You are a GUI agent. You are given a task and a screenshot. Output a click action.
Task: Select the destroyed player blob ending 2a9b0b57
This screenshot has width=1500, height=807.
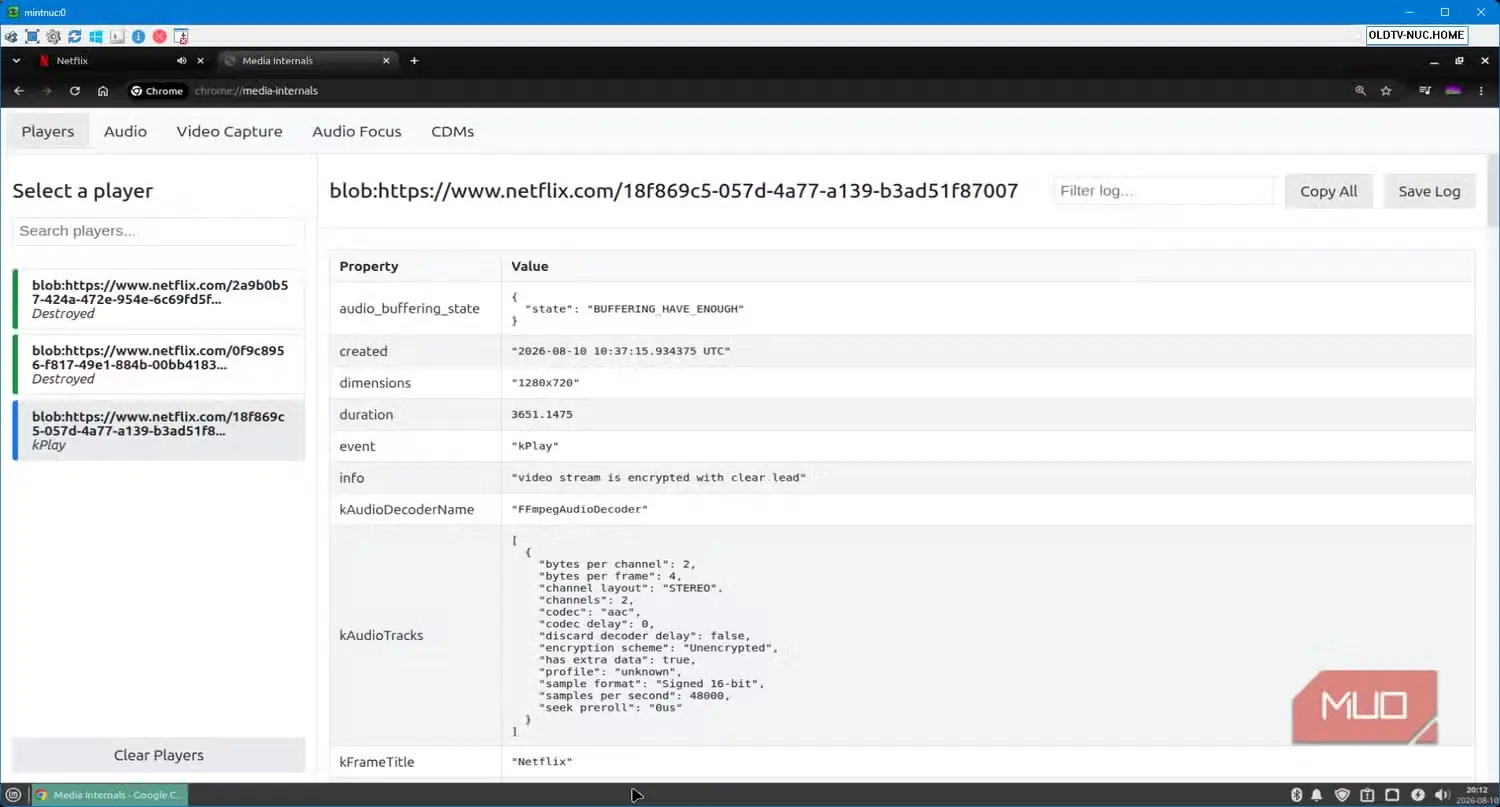click(158, 298)
